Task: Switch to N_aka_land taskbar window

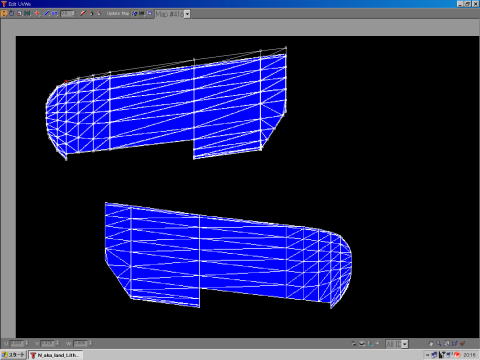Action: point(55,355)
